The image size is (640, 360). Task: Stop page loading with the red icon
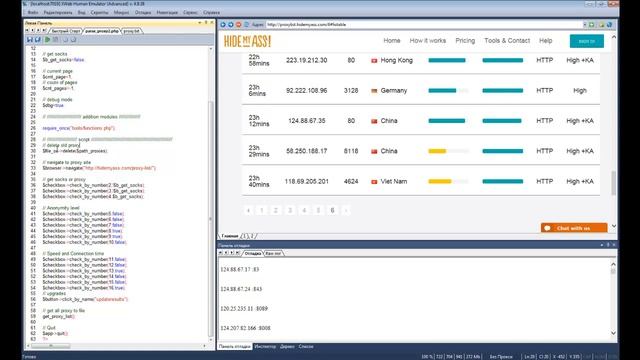[239, 24]
